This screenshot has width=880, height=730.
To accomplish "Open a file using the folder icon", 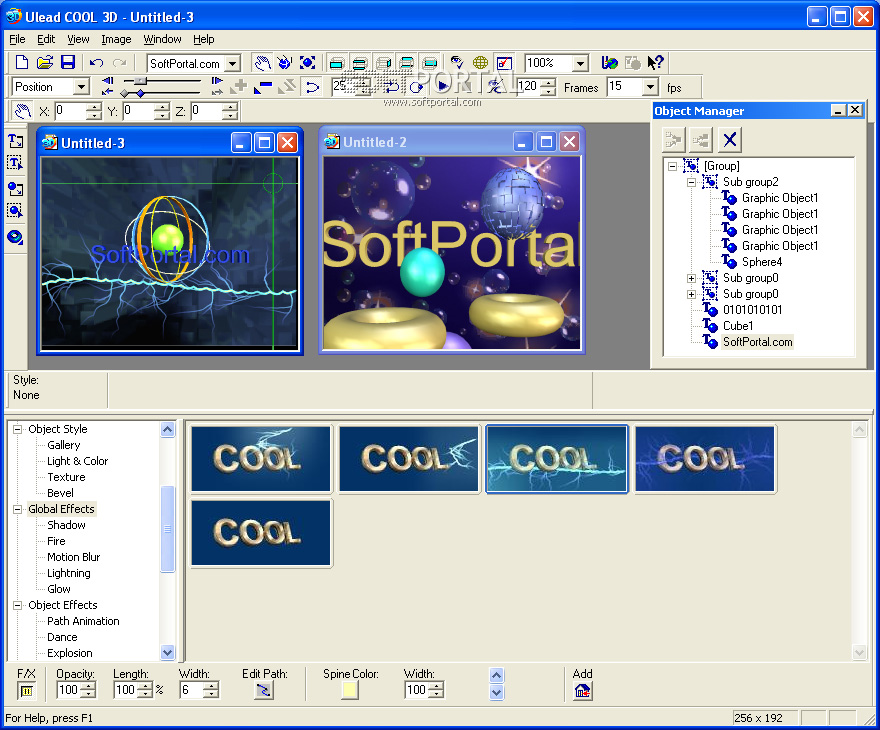I will pyautogui.click(x=45, y=62).
